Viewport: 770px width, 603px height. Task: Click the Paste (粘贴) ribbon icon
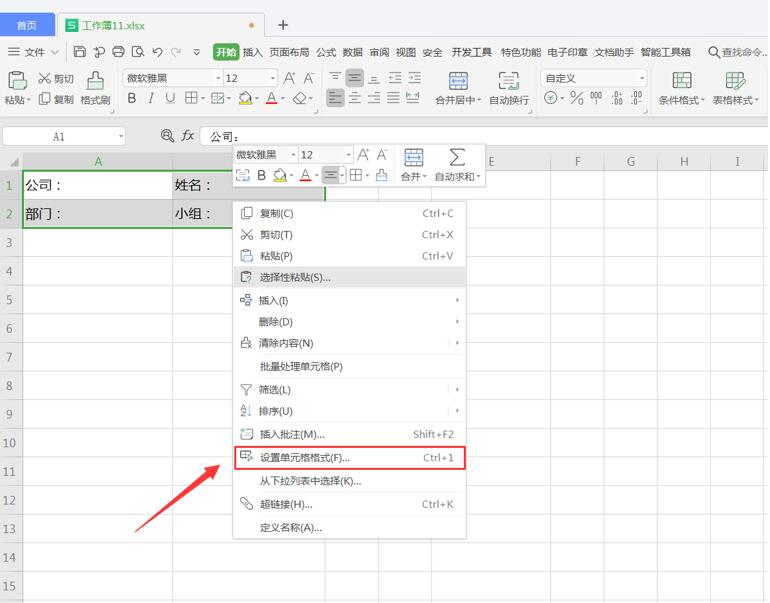[17, 81]
